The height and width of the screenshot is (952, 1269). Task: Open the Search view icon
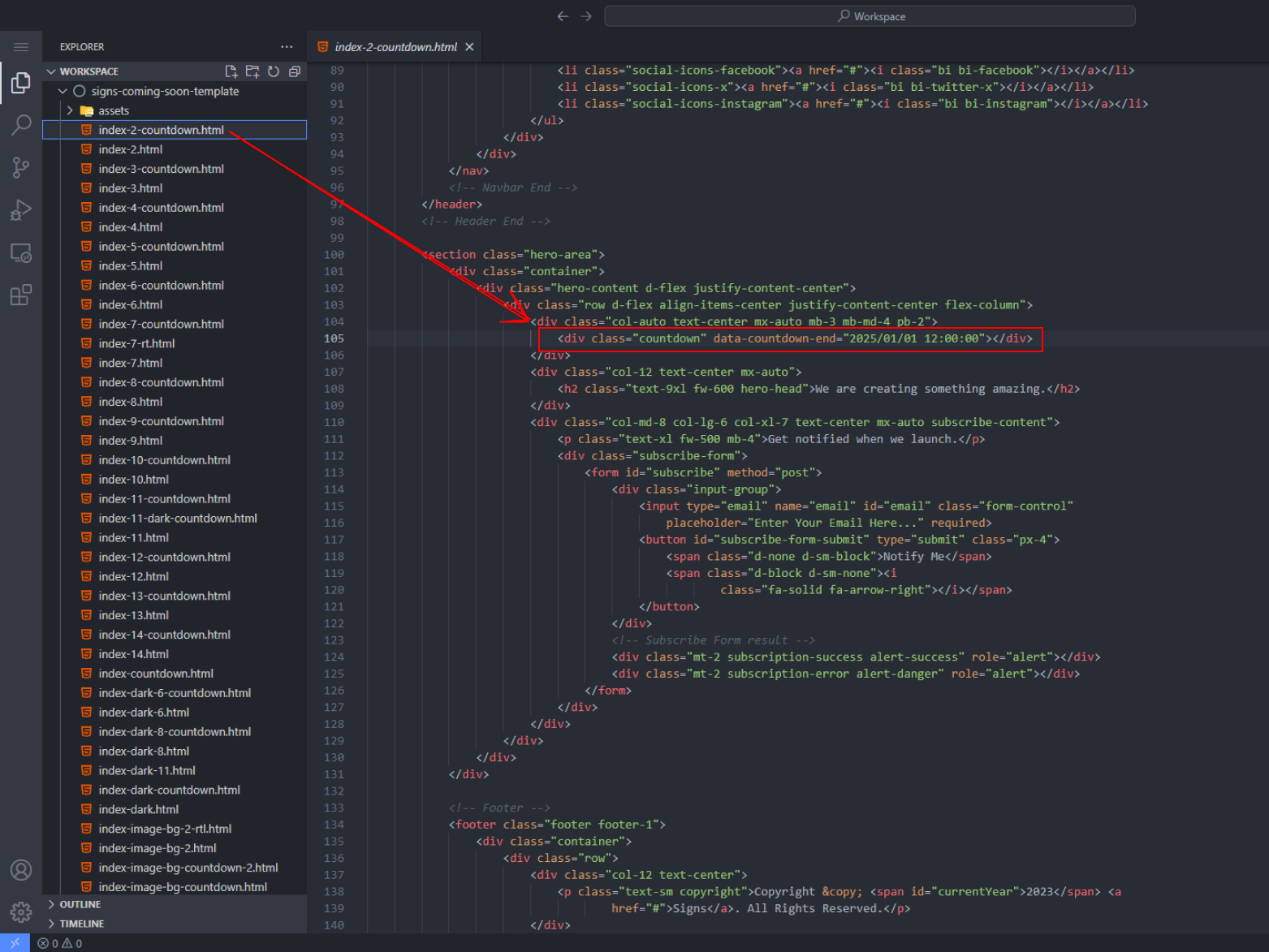click(x=21, y=125)
